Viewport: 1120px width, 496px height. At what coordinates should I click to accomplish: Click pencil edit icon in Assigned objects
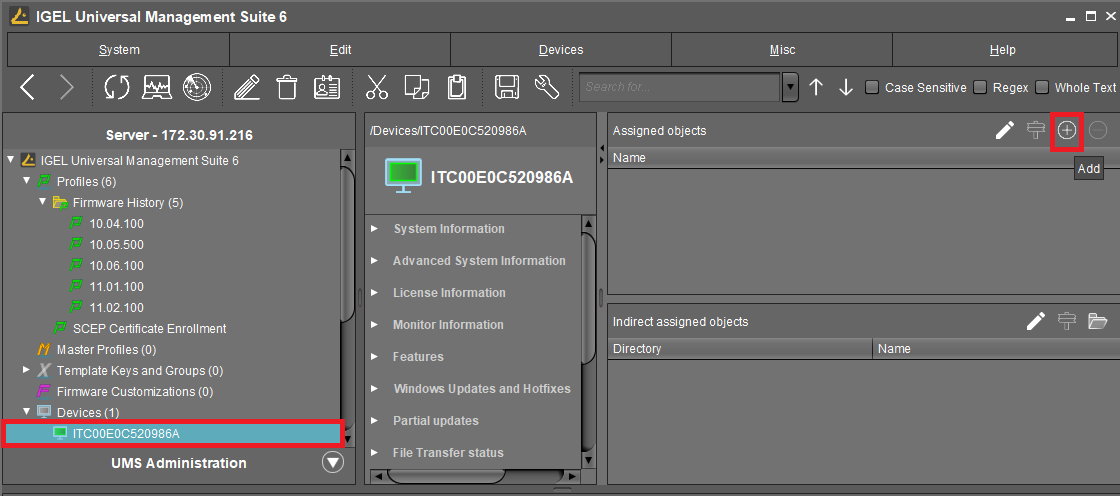tap(1005, 130)
